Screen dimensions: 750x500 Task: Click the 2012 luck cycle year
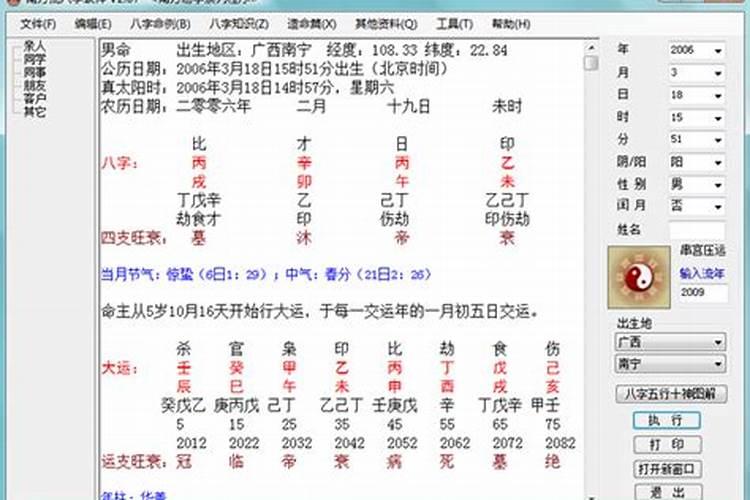tap(191, 444)
